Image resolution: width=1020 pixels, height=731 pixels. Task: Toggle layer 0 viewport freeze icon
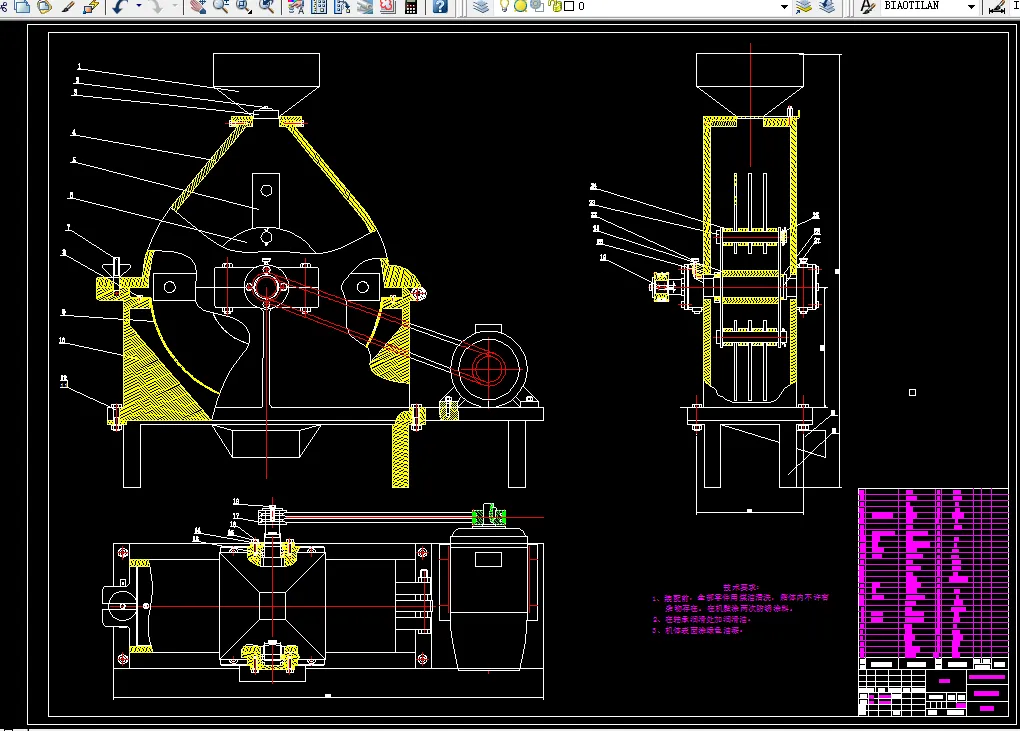click(x=537, y=6)
